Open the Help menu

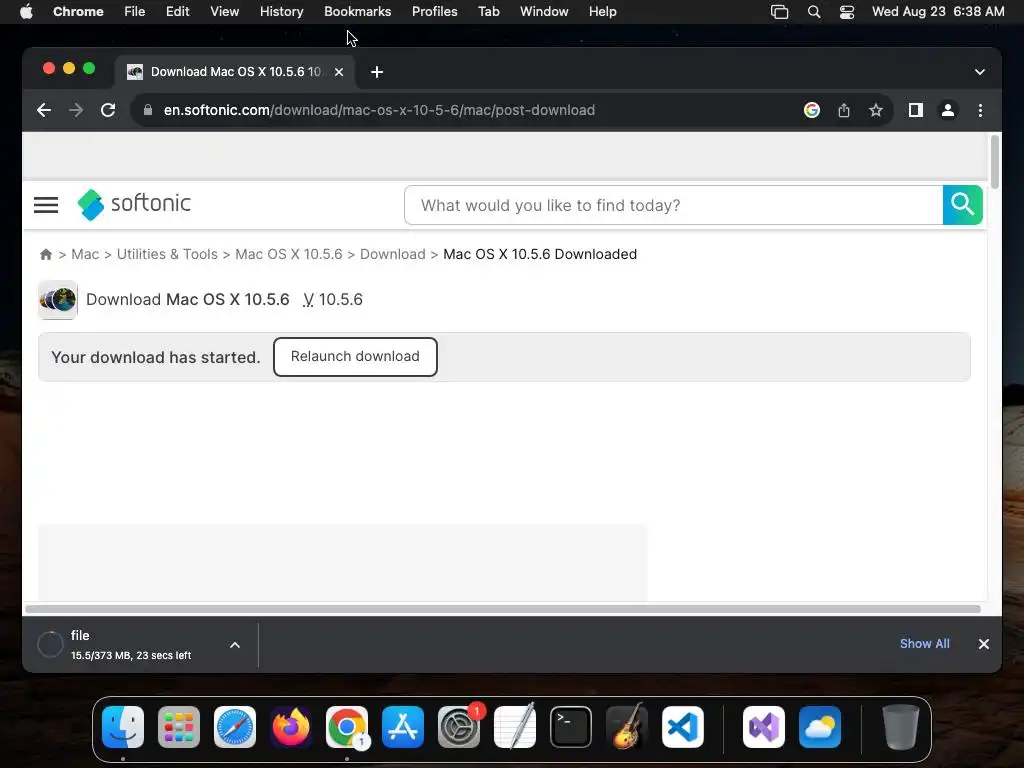602,12
